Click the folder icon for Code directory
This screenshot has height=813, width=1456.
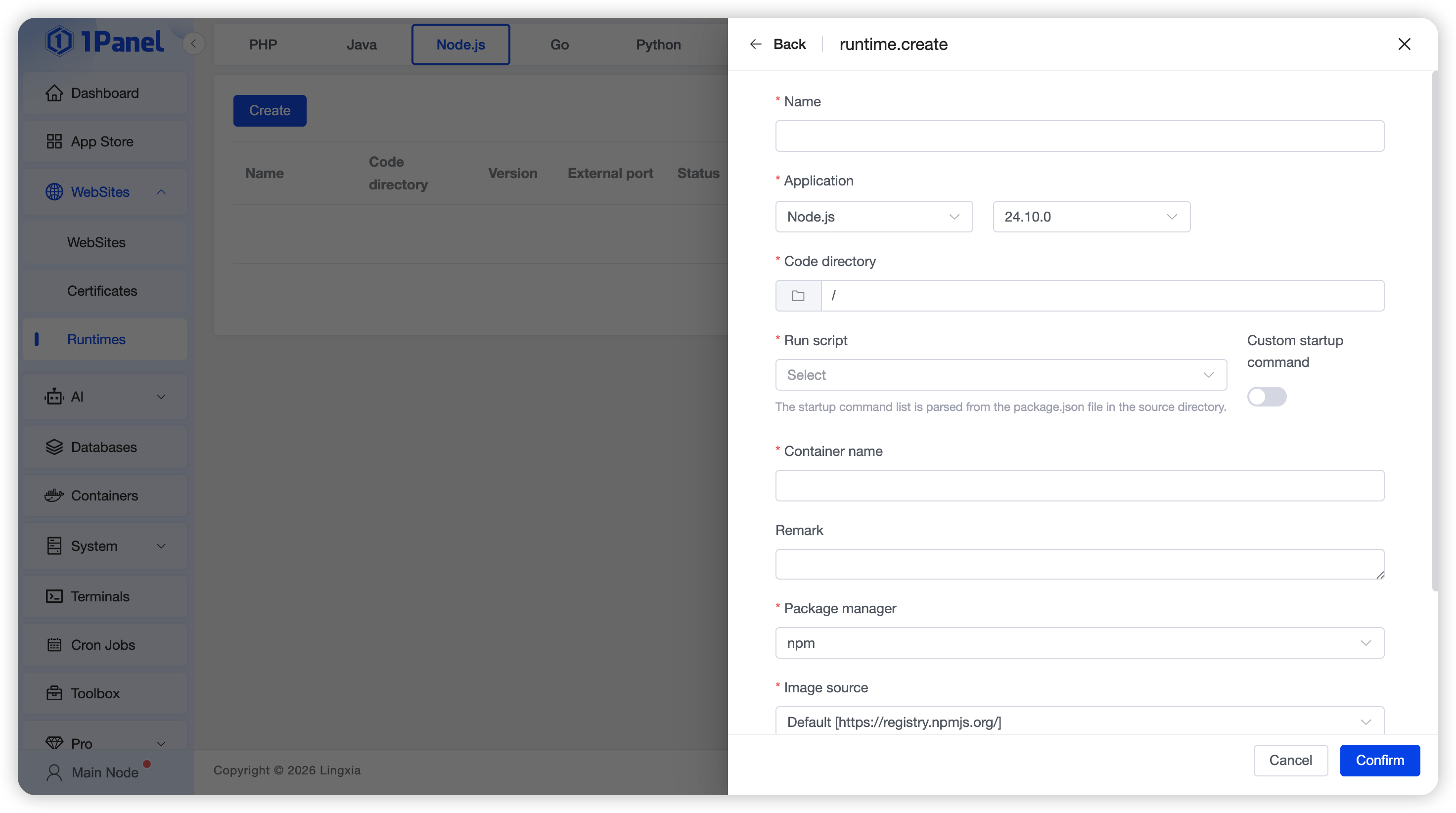point(798,296)
